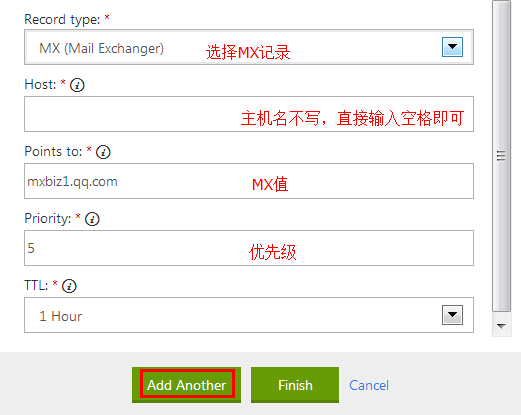
Task: Click the info icon beside Host label
Action: point(77,85)
